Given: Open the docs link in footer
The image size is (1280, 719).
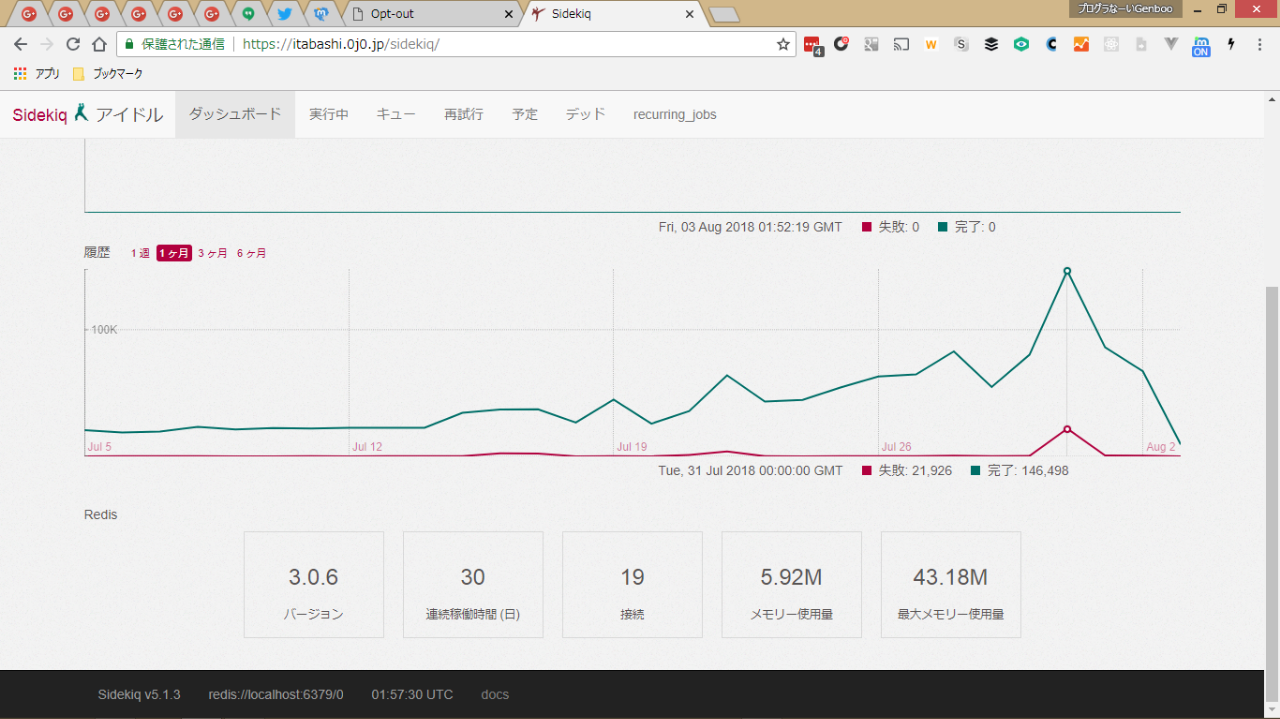Looking at the screenshot, I should click(x=494, y=694).
